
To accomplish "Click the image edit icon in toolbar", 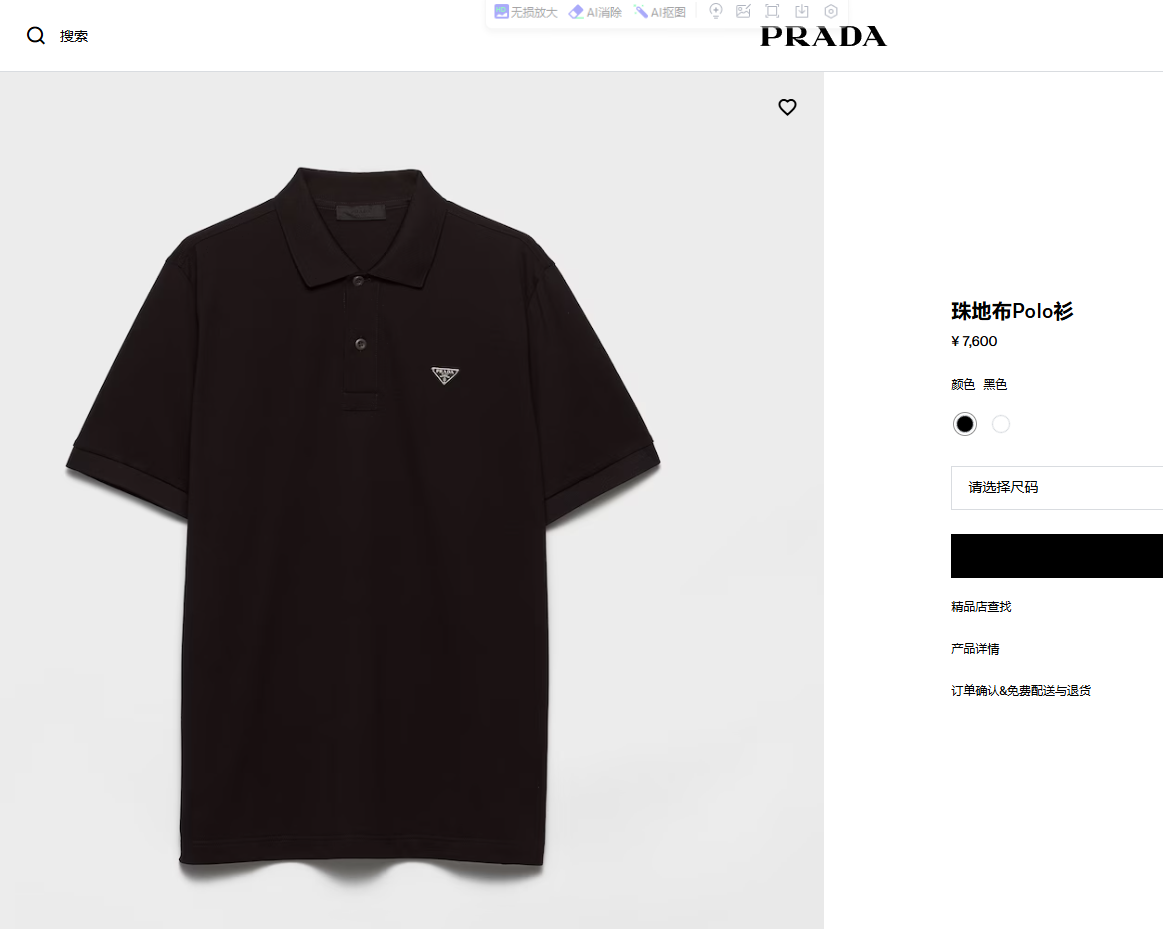I will (743, 11).
